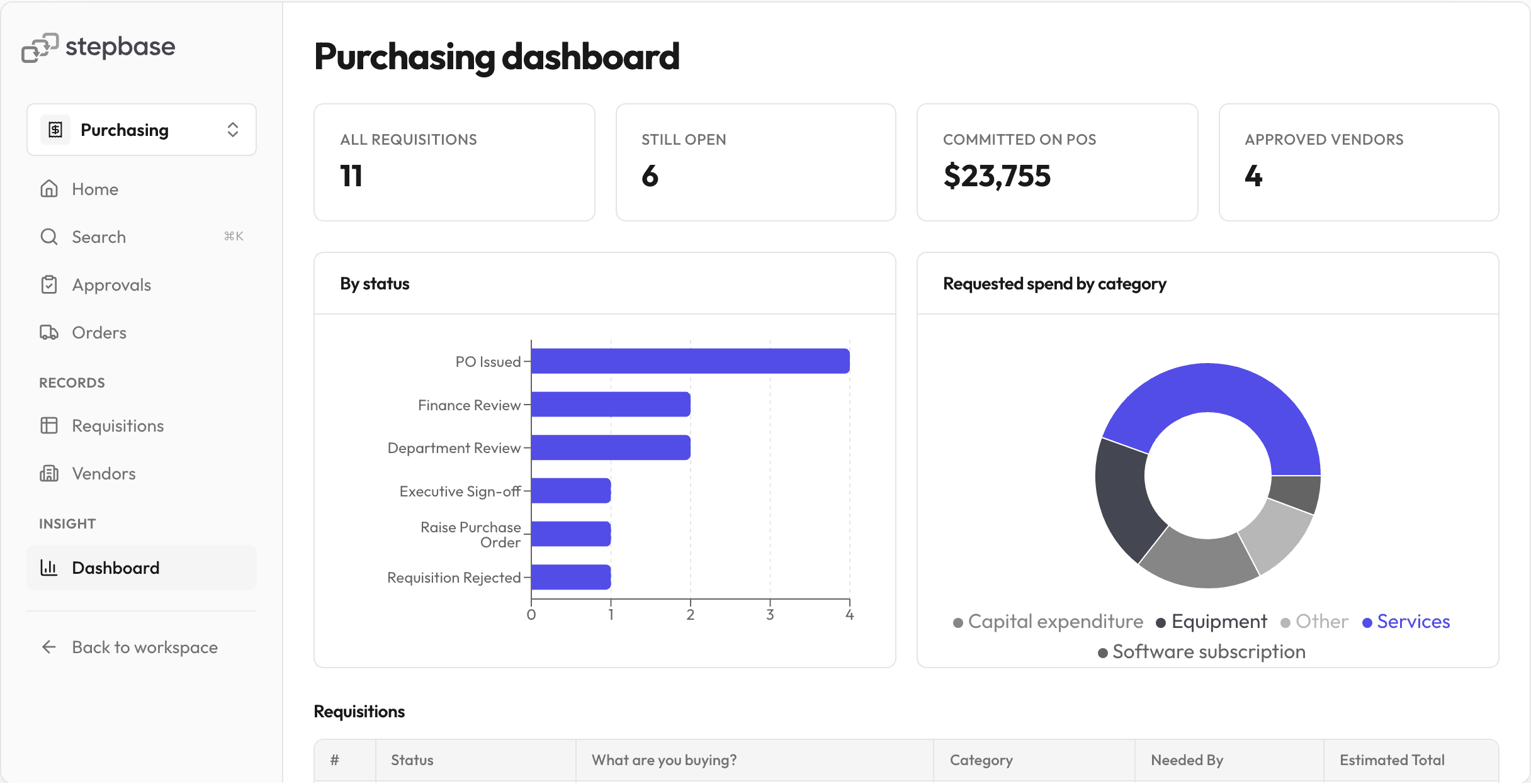Click the PO Issued bar
This screenshot has width=1531, height=784.
[691, 361]
